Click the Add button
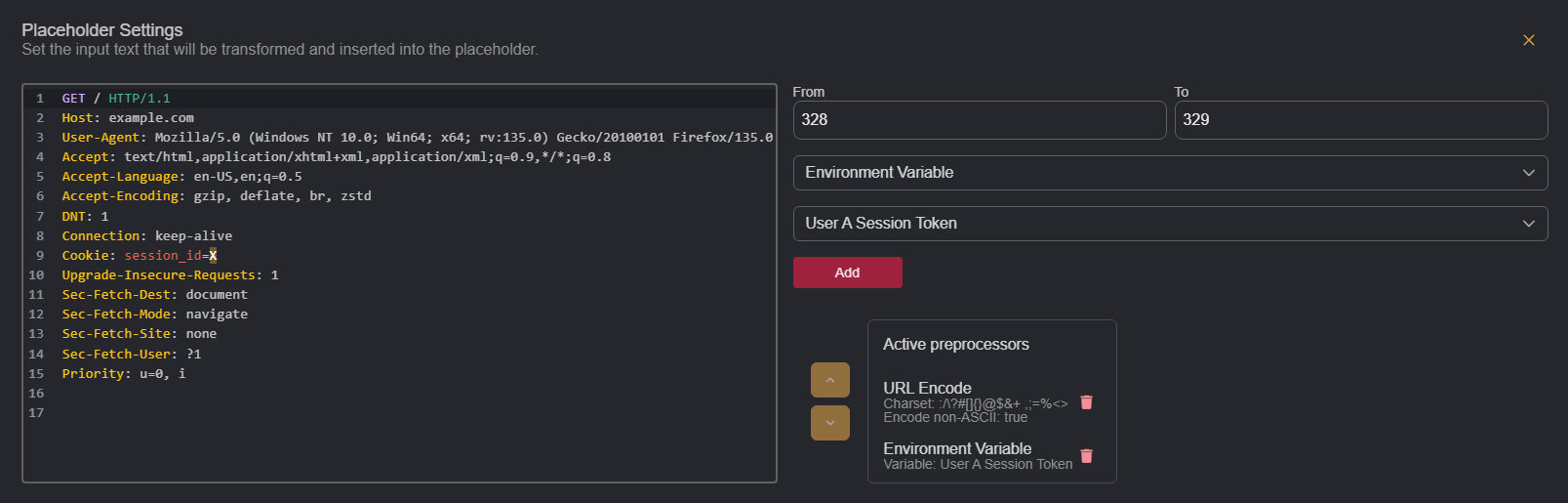The image size is (1568, 503). tap(847, 272)
